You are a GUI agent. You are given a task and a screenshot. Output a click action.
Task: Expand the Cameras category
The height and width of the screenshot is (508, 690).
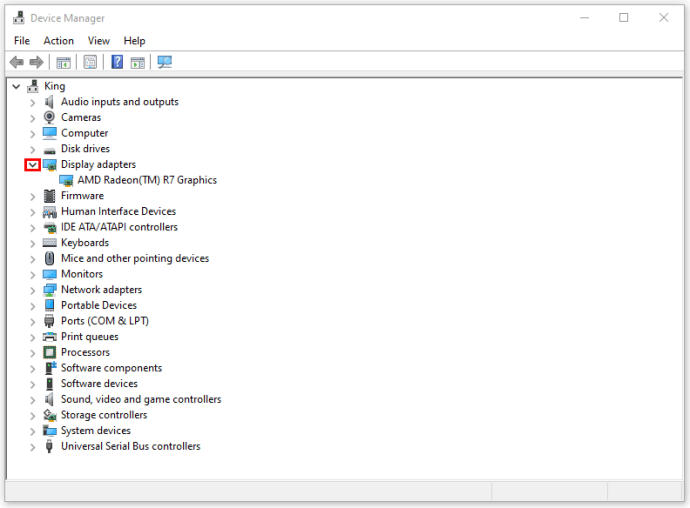33,118
